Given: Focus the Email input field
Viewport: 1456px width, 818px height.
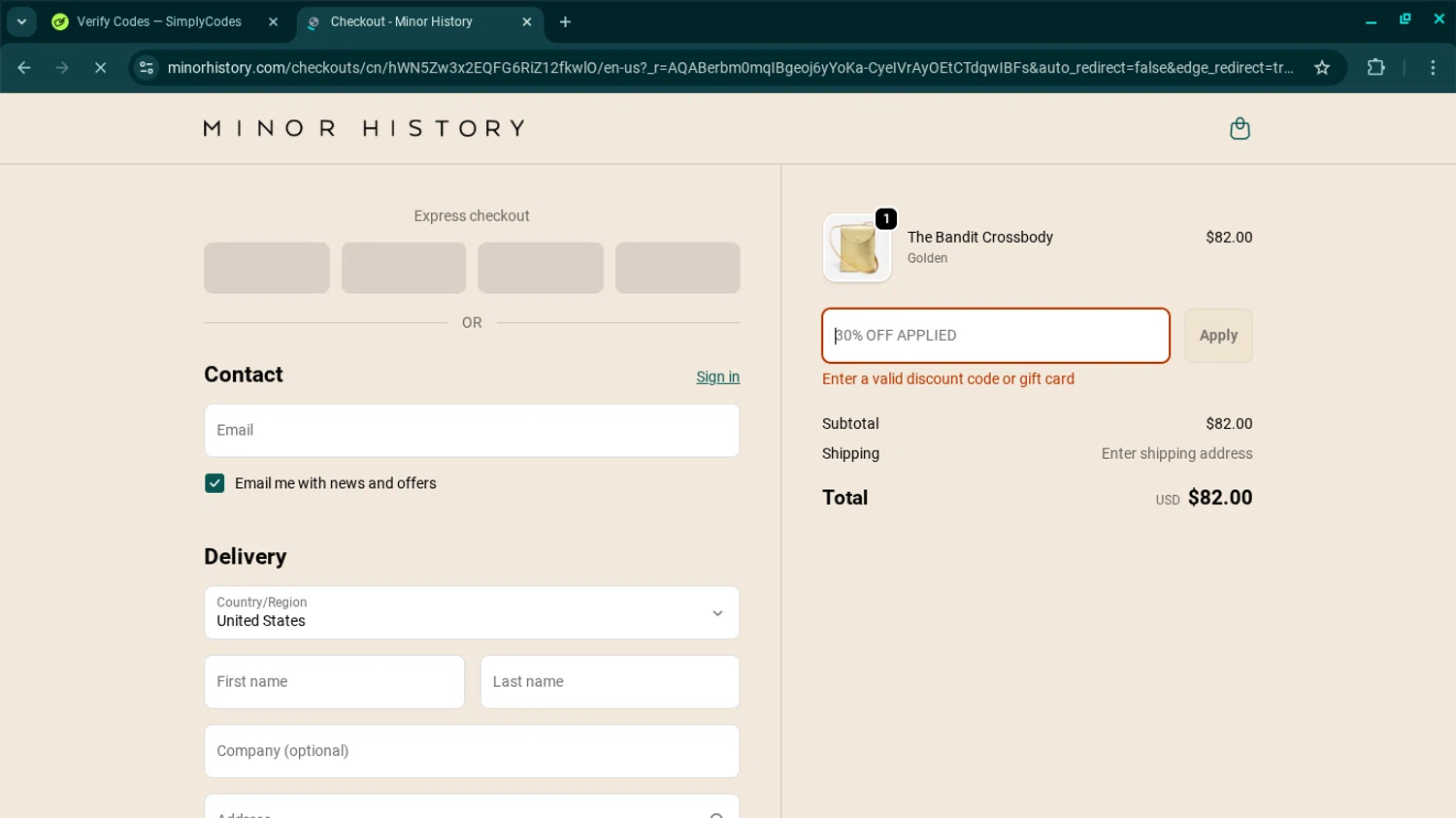Looking at the screenshot, I should 472,431.
